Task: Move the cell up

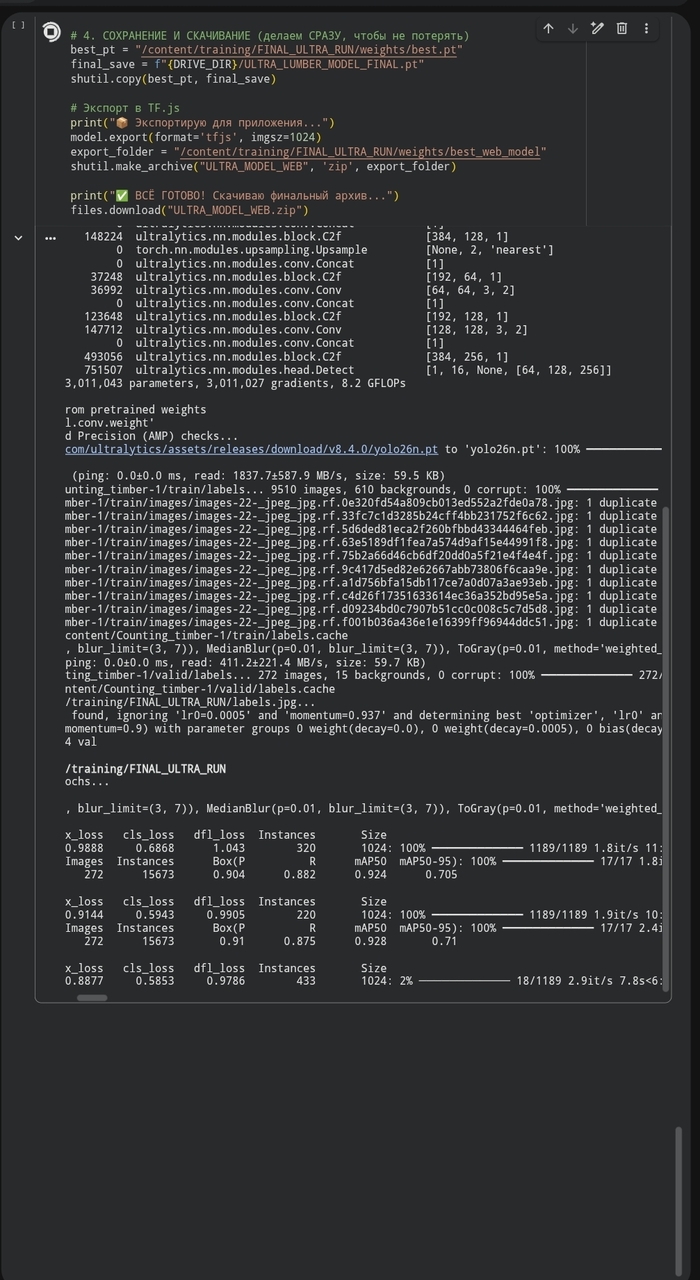Action: [x=548, y=29]
